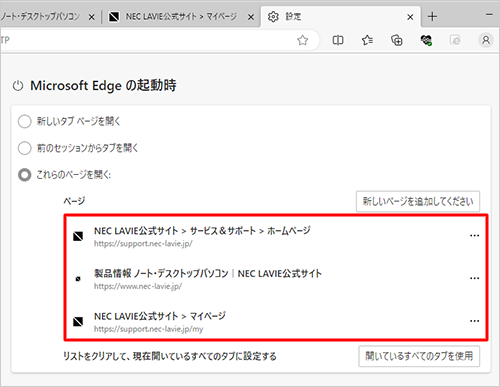Click the https://www.nec-lavie.jp/ URL text
This screenshot has width=500, height=387.
coord(138,286)
